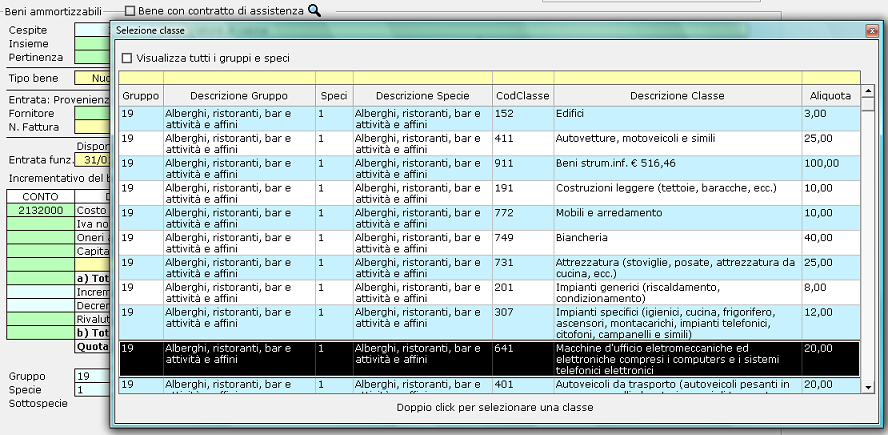Select Autovetture, motoveicoli e simili row
The width and height of the screenshot is (888, 435).
489,144
